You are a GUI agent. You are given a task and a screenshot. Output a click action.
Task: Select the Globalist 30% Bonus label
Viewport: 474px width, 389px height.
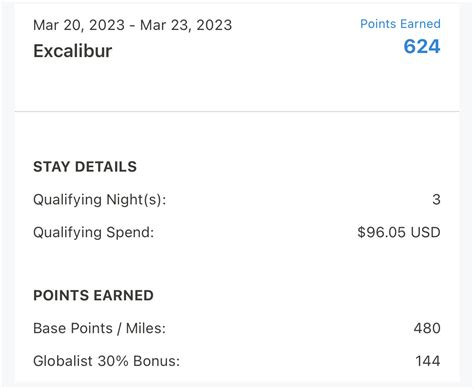pyautogui.click(x=106, y=361)
